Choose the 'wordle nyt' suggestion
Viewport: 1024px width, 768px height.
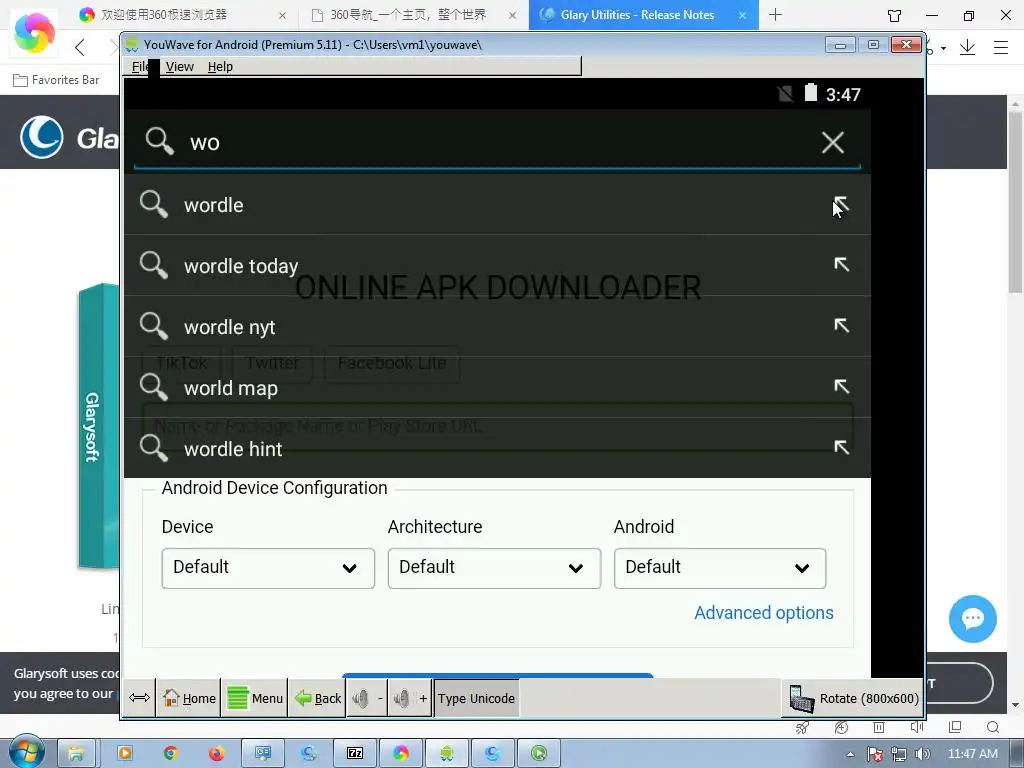[x=497, y=326]
